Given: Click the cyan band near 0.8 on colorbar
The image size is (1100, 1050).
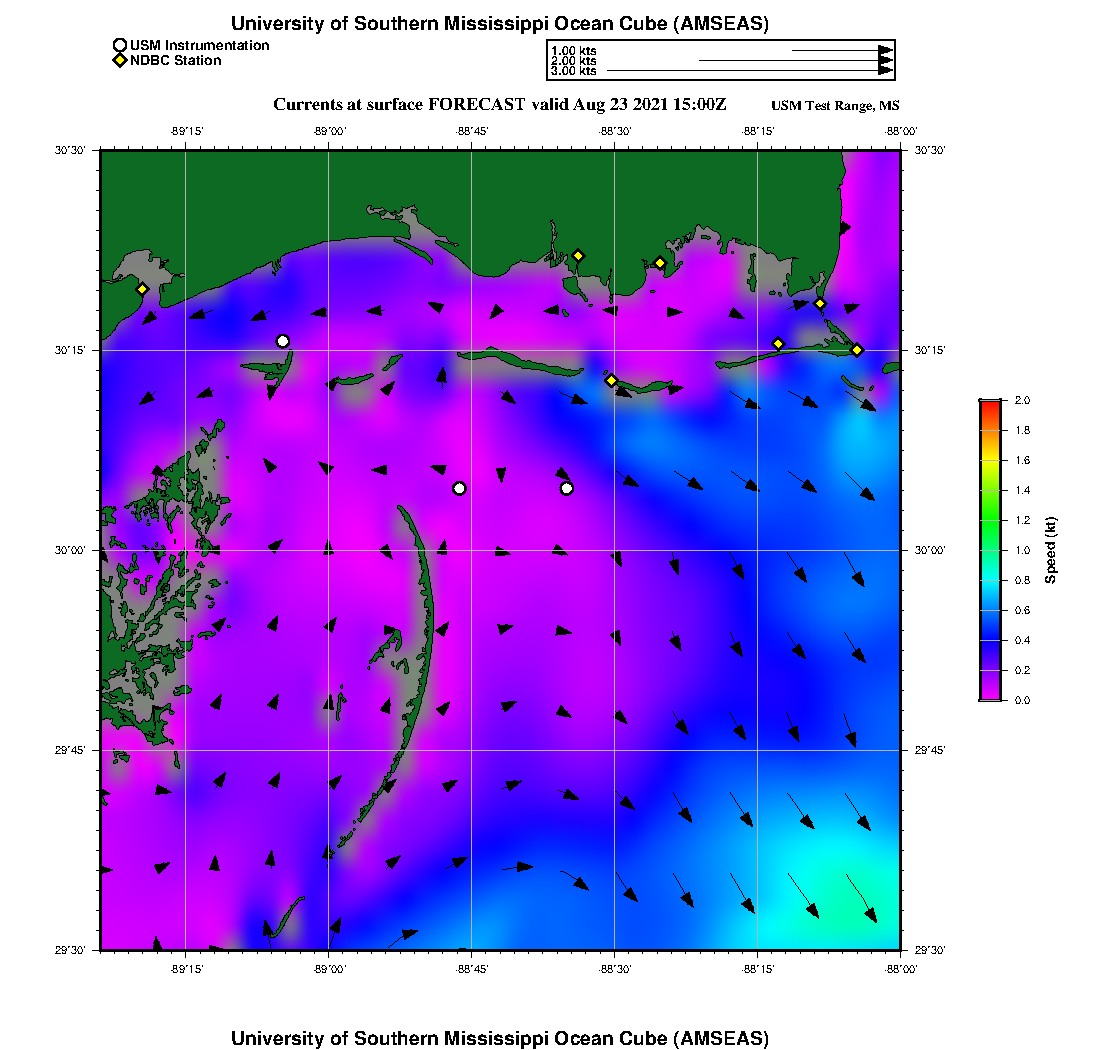Looking at the screenshot, I should click(x=991, y=580).
